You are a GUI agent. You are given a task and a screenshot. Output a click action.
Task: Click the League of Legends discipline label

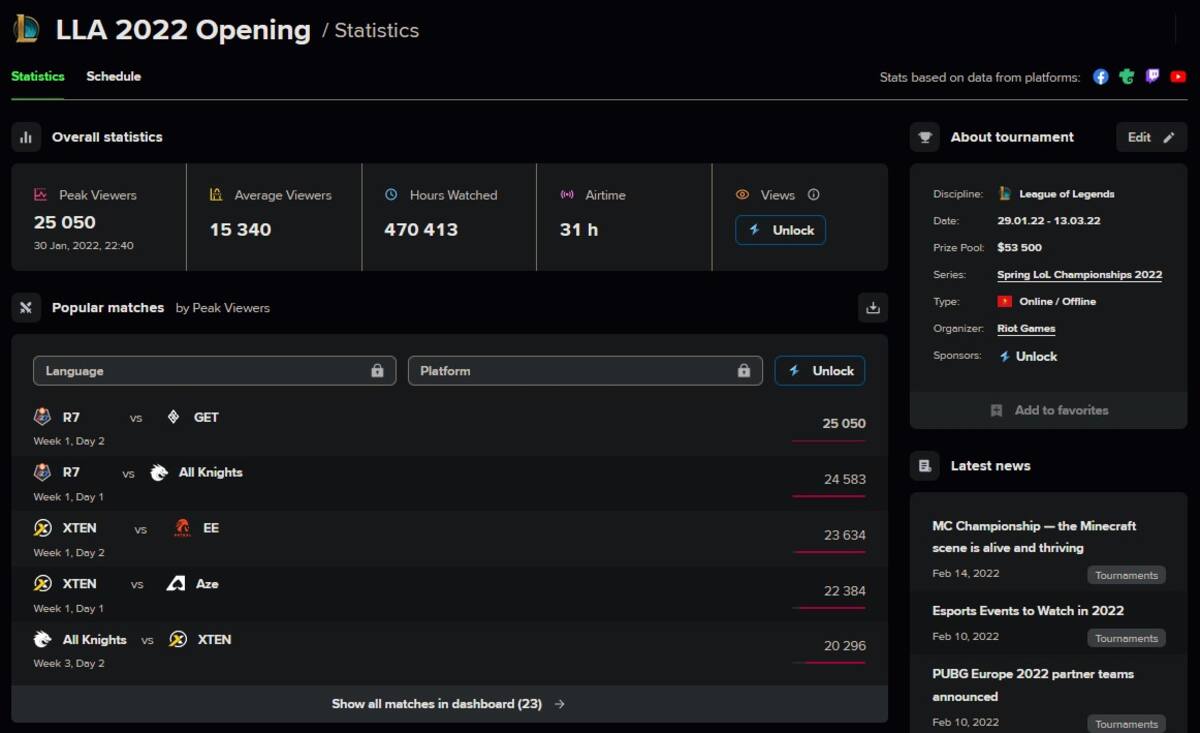pos(1066,194)
